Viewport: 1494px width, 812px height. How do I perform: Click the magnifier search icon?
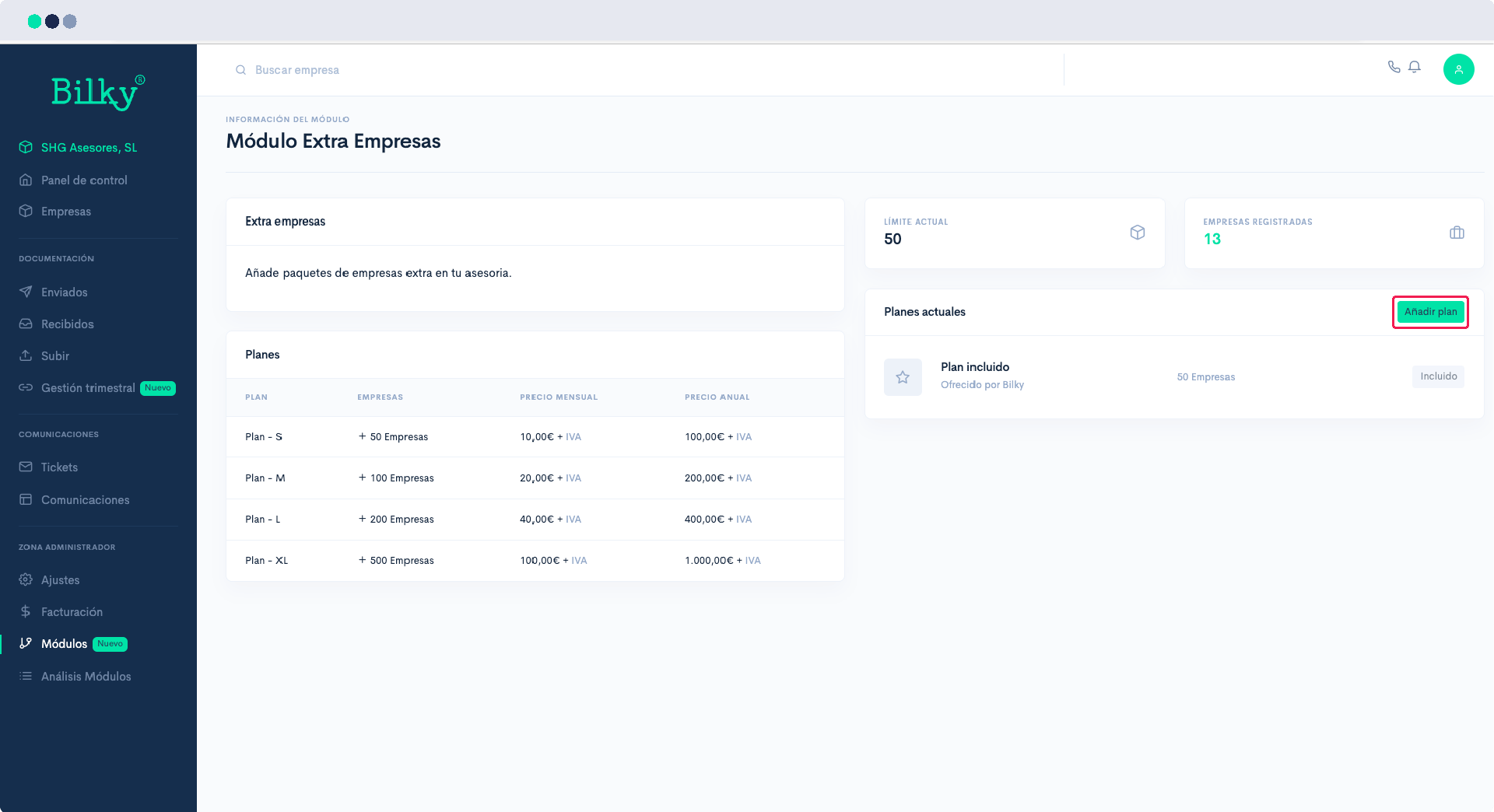coord(241,70)
